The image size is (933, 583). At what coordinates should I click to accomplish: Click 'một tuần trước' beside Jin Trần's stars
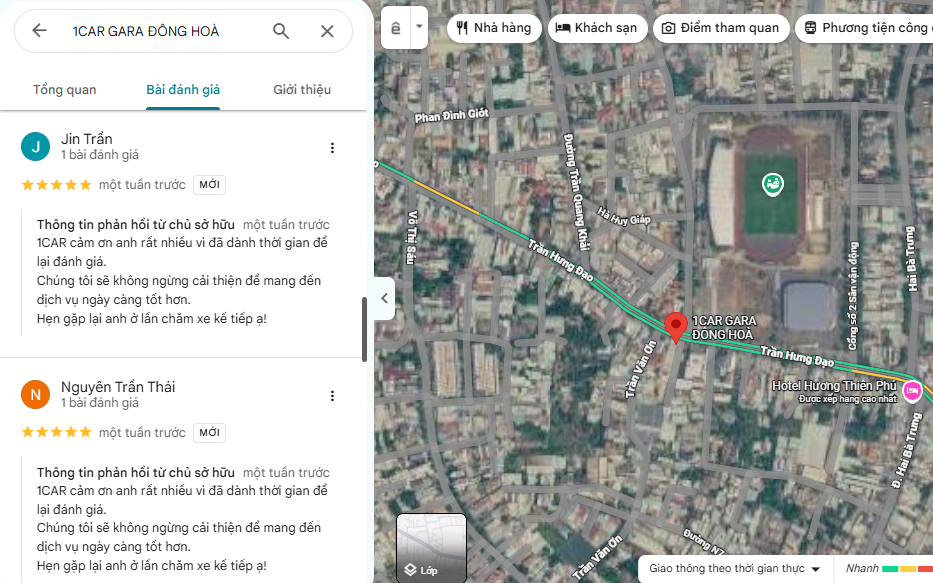pyautogui.click(x=142, y=185)
